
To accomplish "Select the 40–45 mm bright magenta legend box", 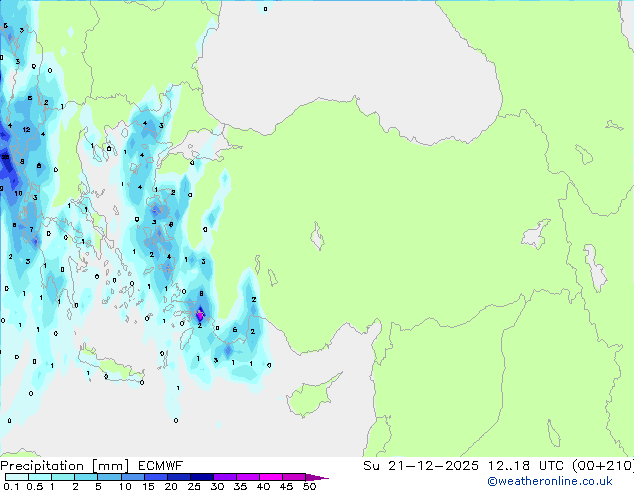I will pyautogui.click(x=271, y=477).
